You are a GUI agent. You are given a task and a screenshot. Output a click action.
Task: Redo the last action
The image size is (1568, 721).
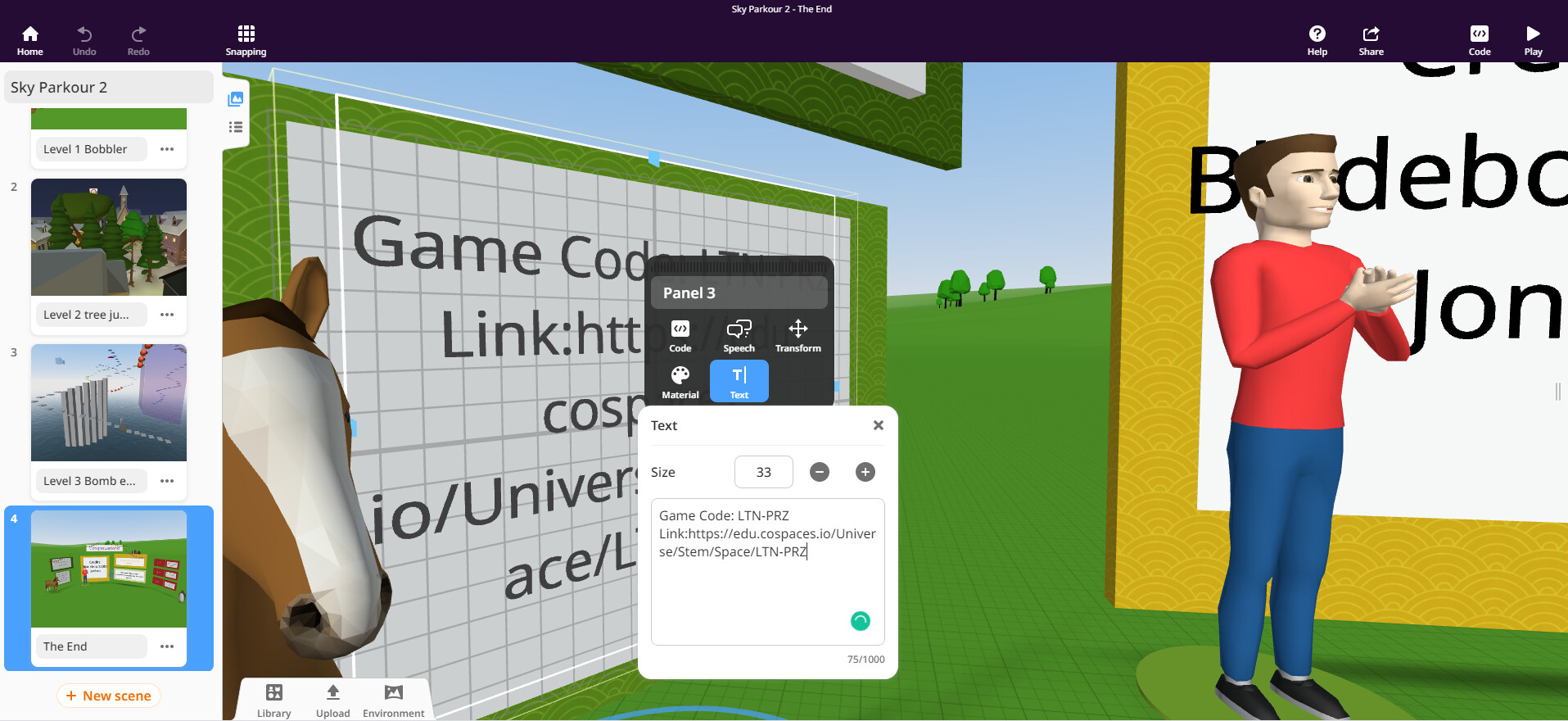(138, 40)
